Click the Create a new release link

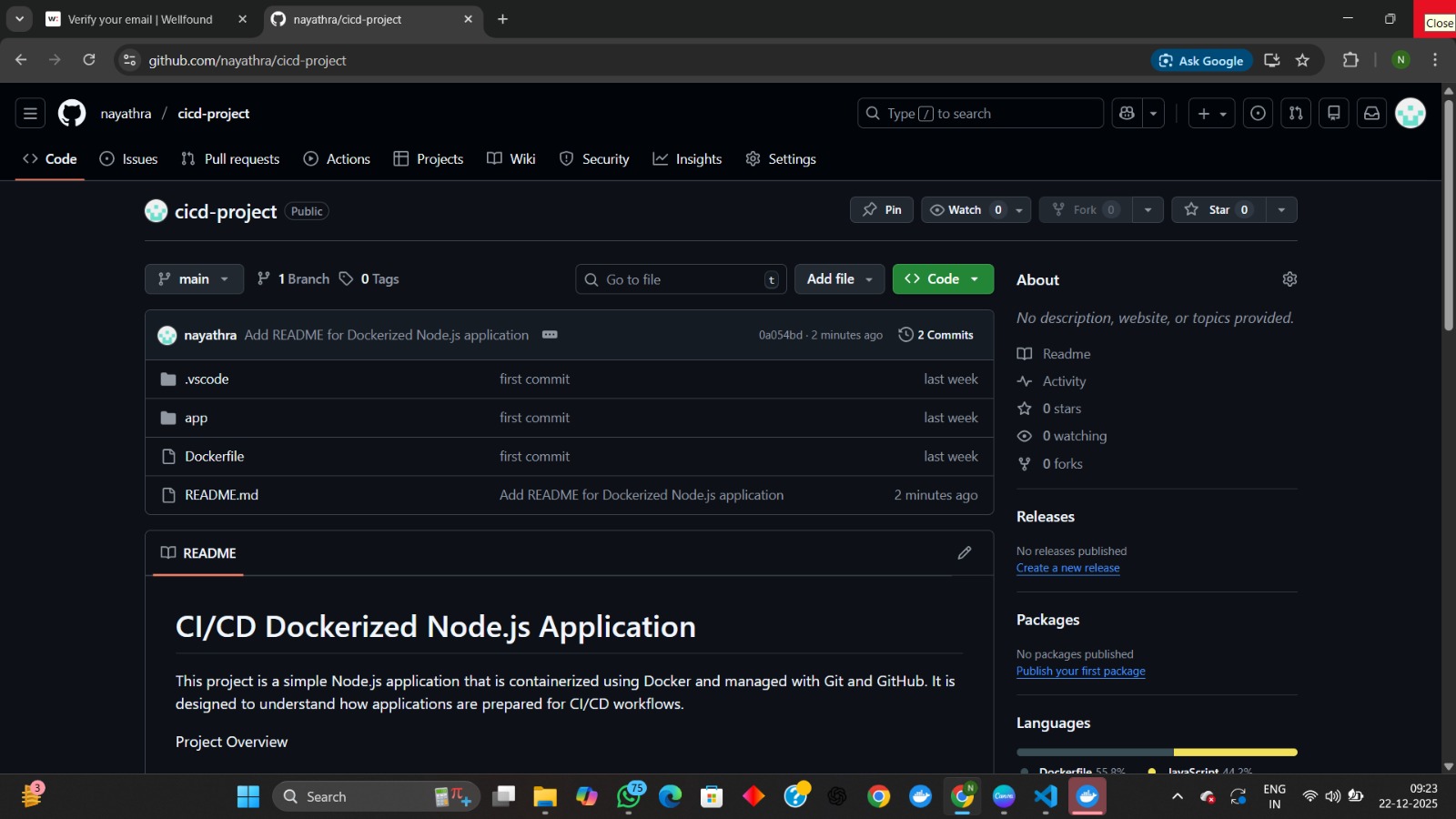[1067, 568]
